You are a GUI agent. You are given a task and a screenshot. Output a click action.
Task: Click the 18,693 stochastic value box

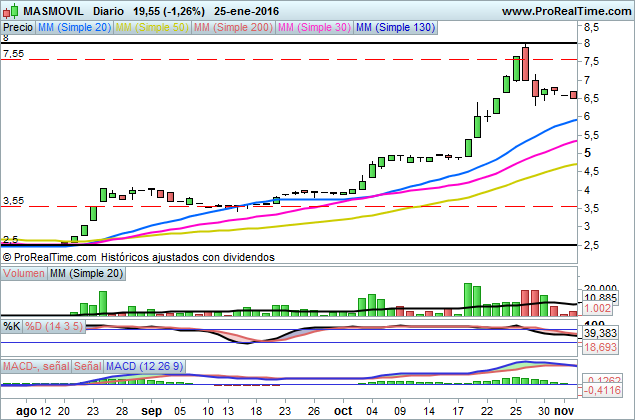pos(601,347)
